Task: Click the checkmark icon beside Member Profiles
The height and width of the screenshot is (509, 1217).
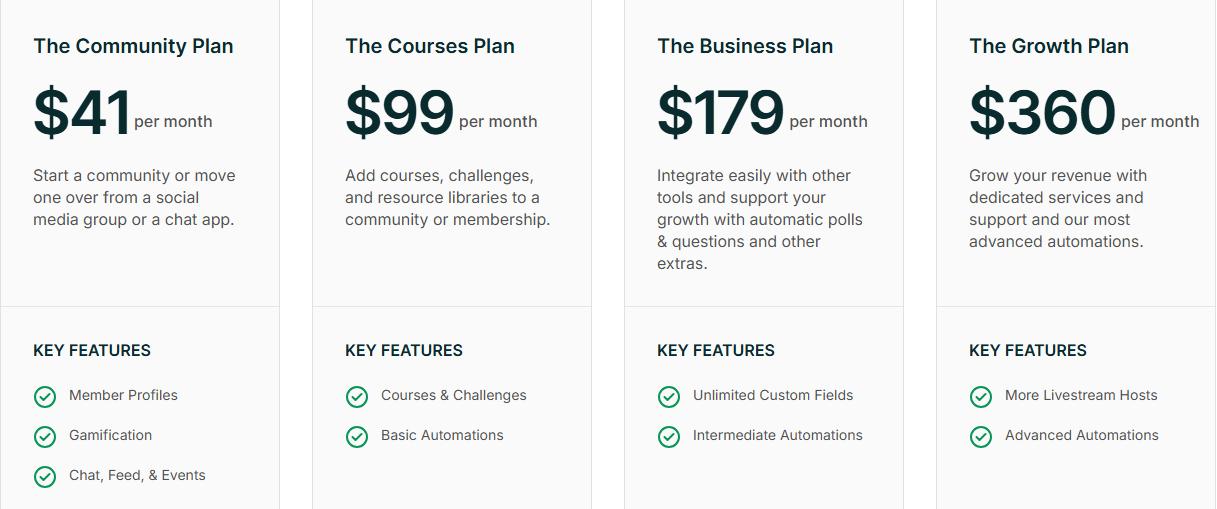Action: 45,397
